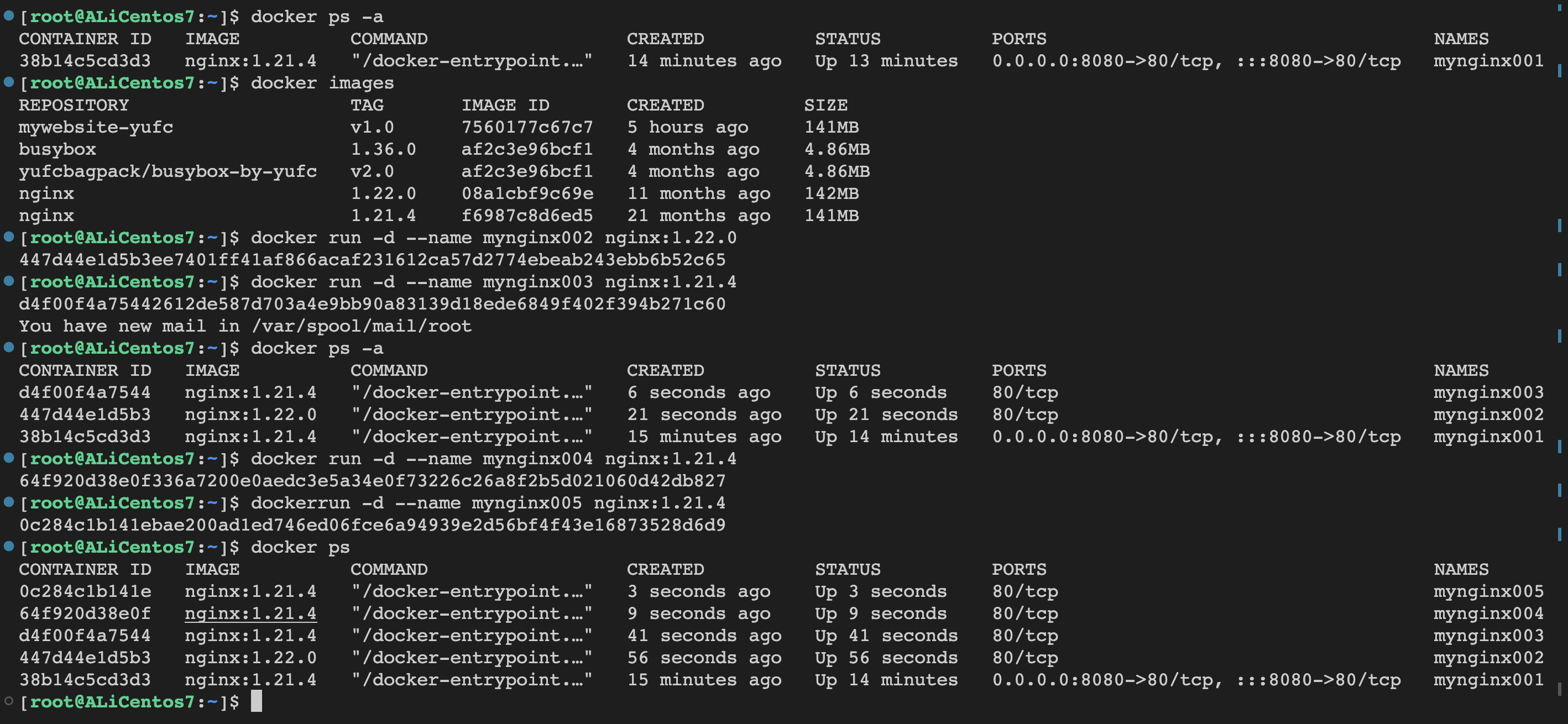Click the command marker beside the mynginx004 run command

[9, 458]
